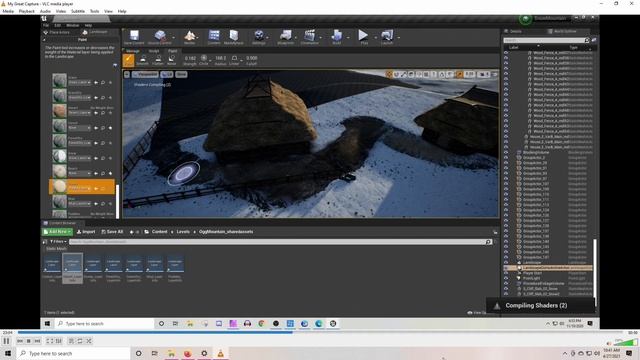
Task: Toggle visibility eye for PointLight row
Action: pos(506,278)
